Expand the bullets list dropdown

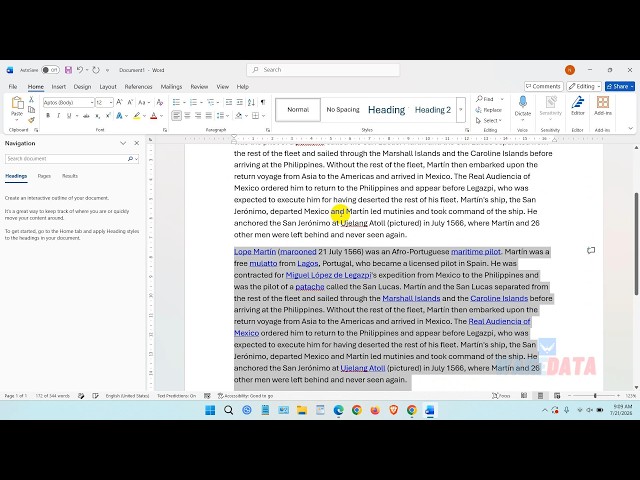(184, 102)
